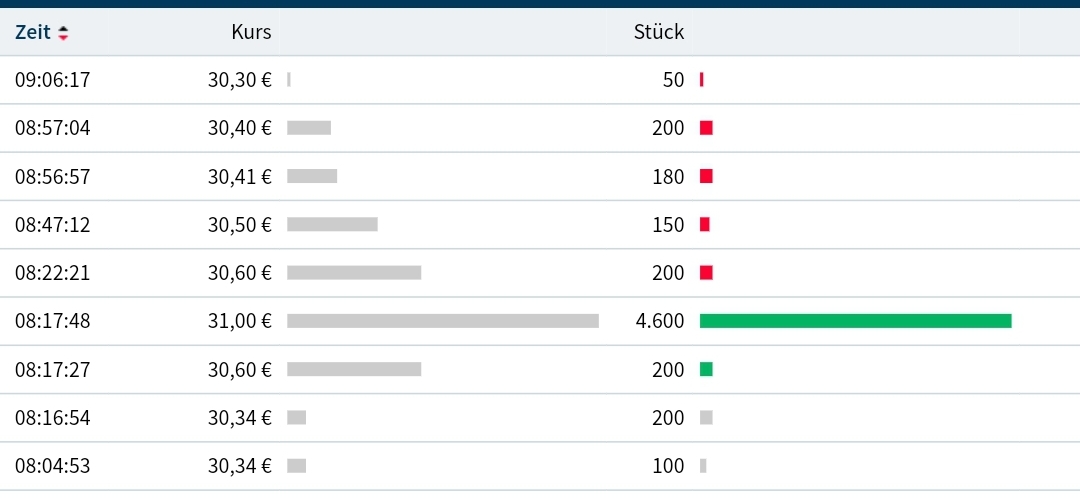Viewport: 1080px width, 498px height.
Task: Select the 08:04:53 trade row time
Action: pos(53,466)
